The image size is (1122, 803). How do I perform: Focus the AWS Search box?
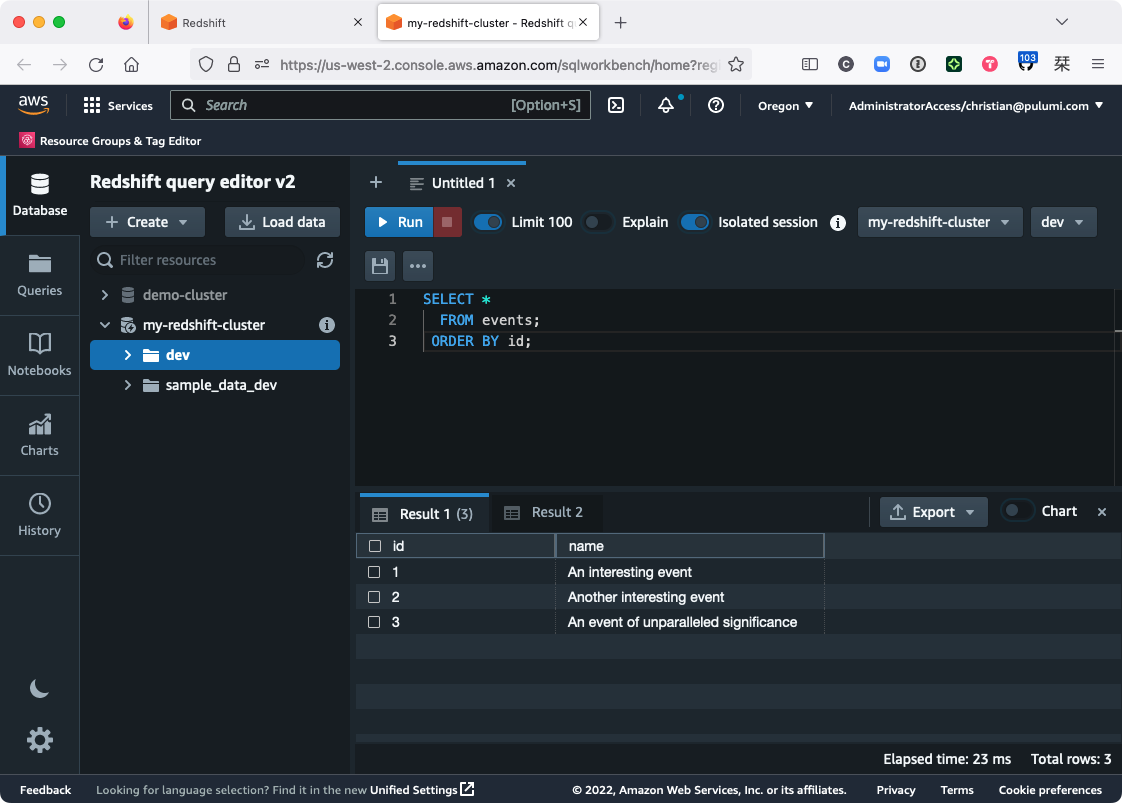(380, 105)
